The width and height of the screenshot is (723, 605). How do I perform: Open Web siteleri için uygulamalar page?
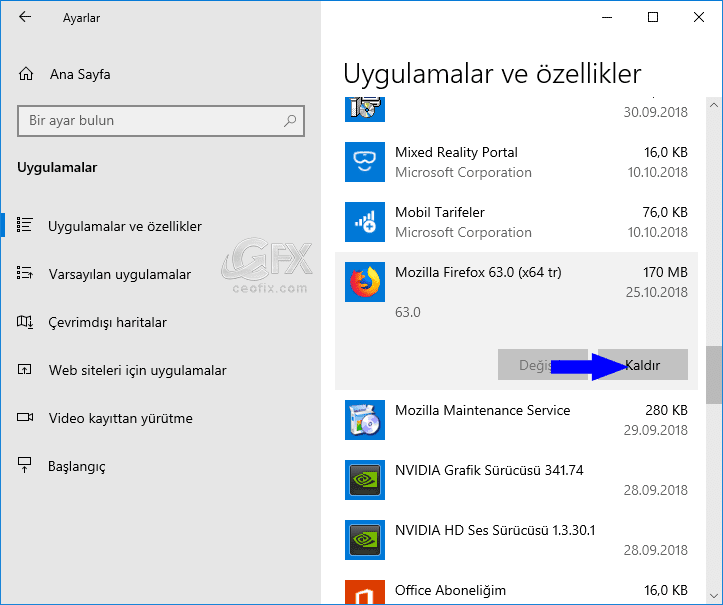pyautogui.click(x=137, y=370)
